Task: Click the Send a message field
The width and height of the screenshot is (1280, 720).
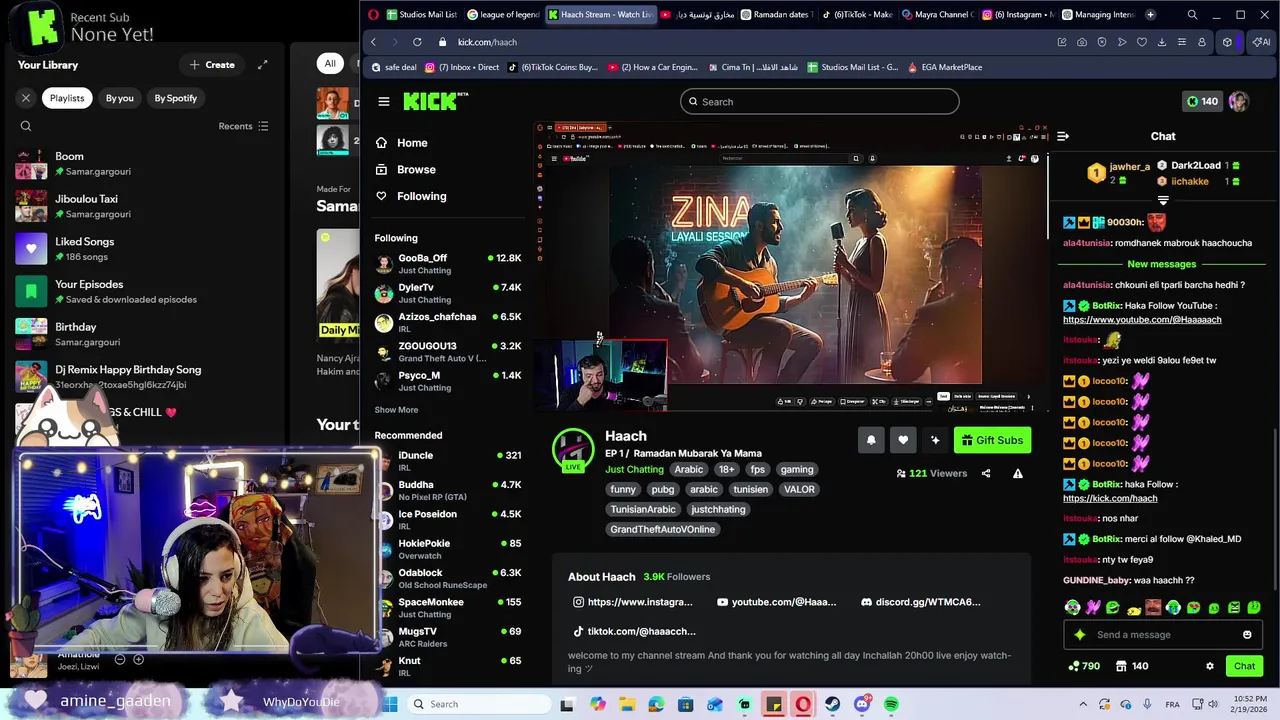Action: pos(1163,634)
